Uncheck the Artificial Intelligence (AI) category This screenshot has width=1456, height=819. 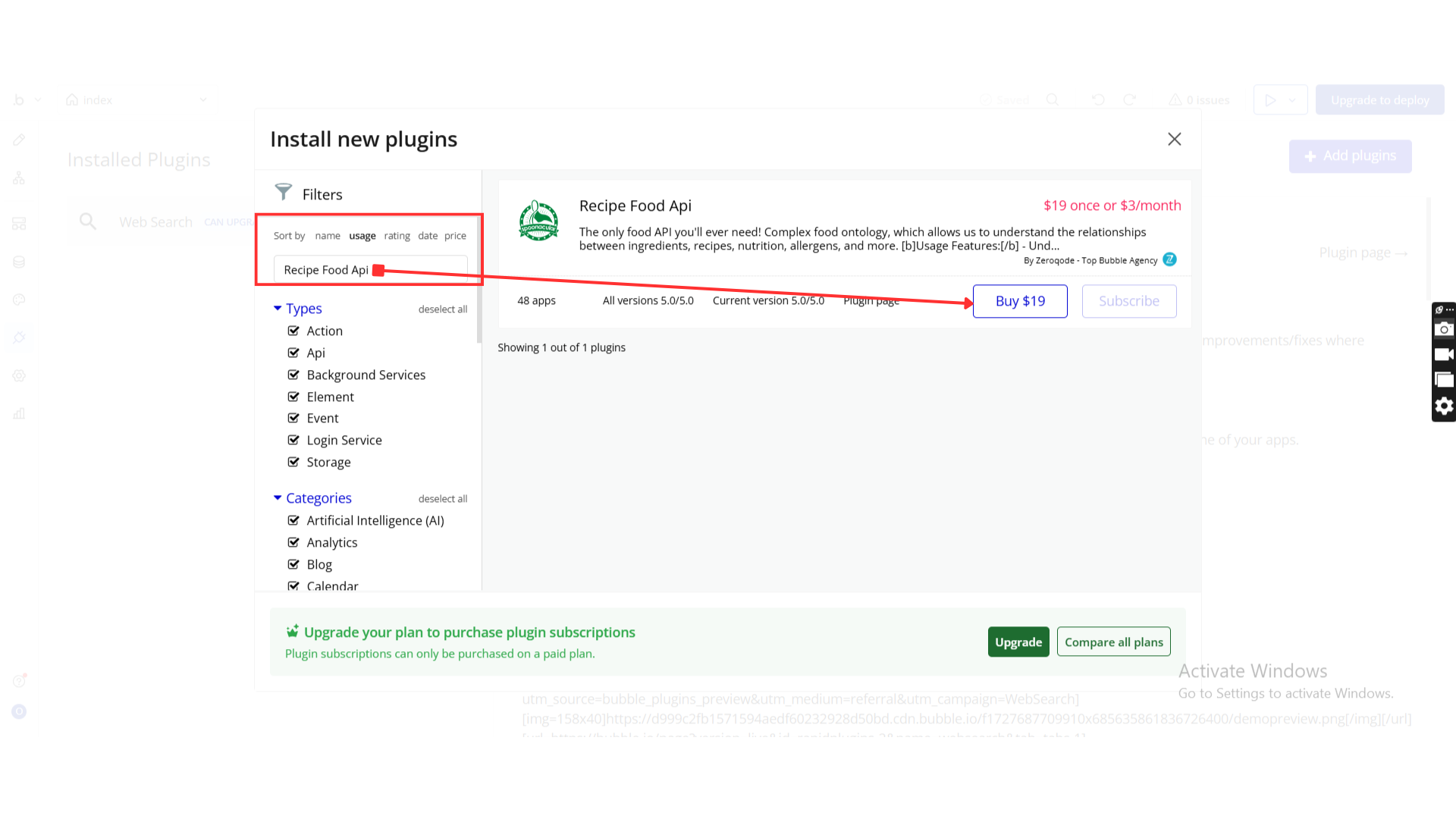coord(293,520)
